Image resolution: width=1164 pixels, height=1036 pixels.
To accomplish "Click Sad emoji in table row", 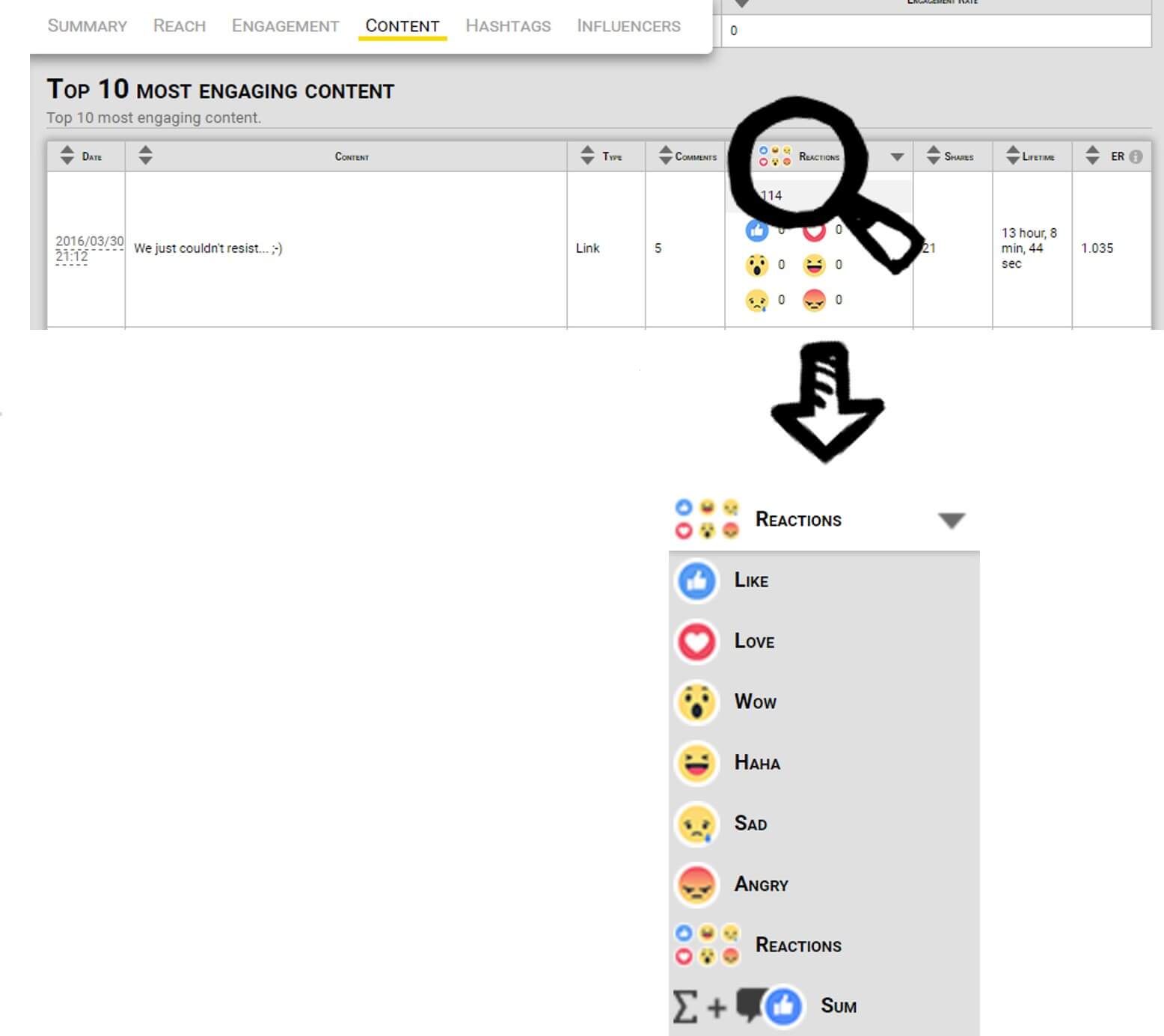I will click(x=756, y=300).
